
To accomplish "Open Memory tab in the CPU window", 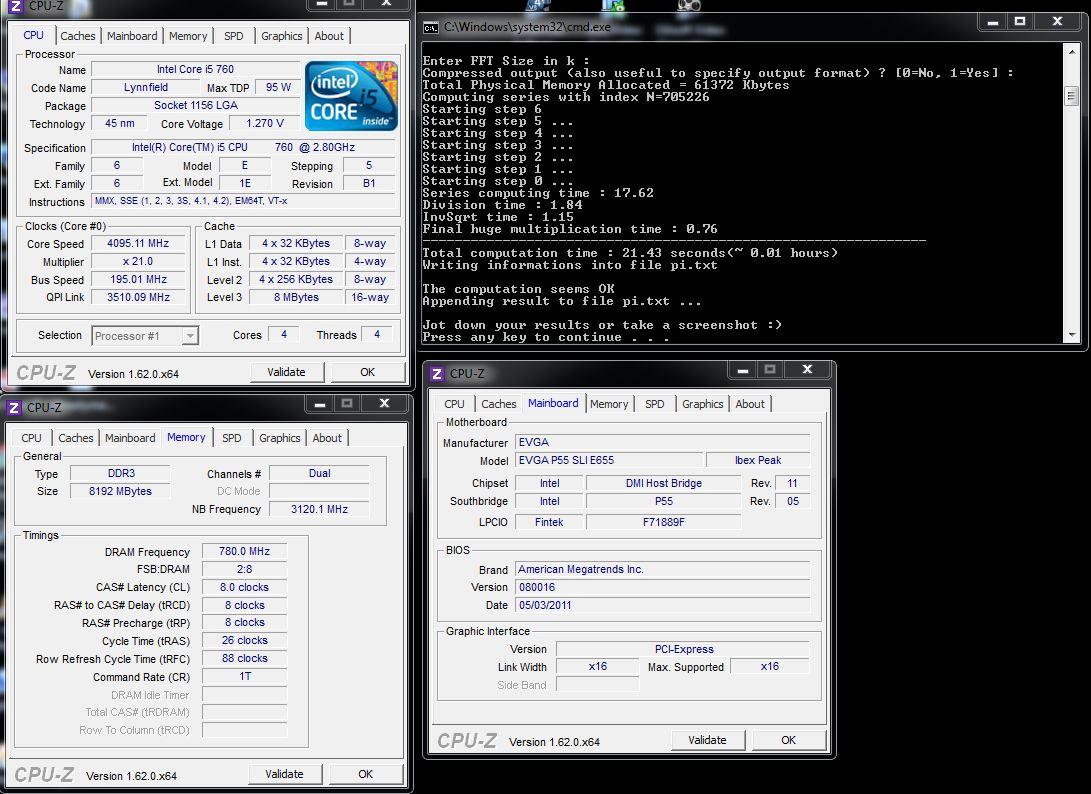I will 188,36.
